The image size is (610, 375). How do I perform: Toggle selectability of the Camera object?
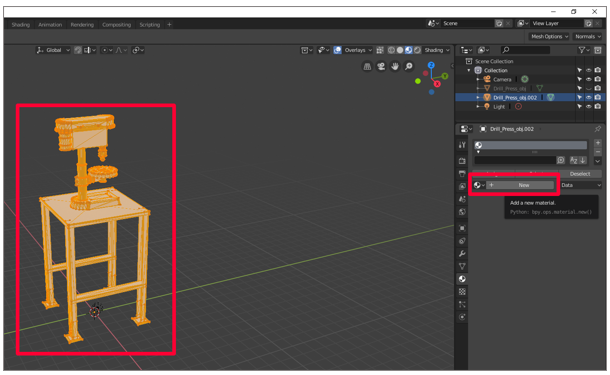pos(580,79)
